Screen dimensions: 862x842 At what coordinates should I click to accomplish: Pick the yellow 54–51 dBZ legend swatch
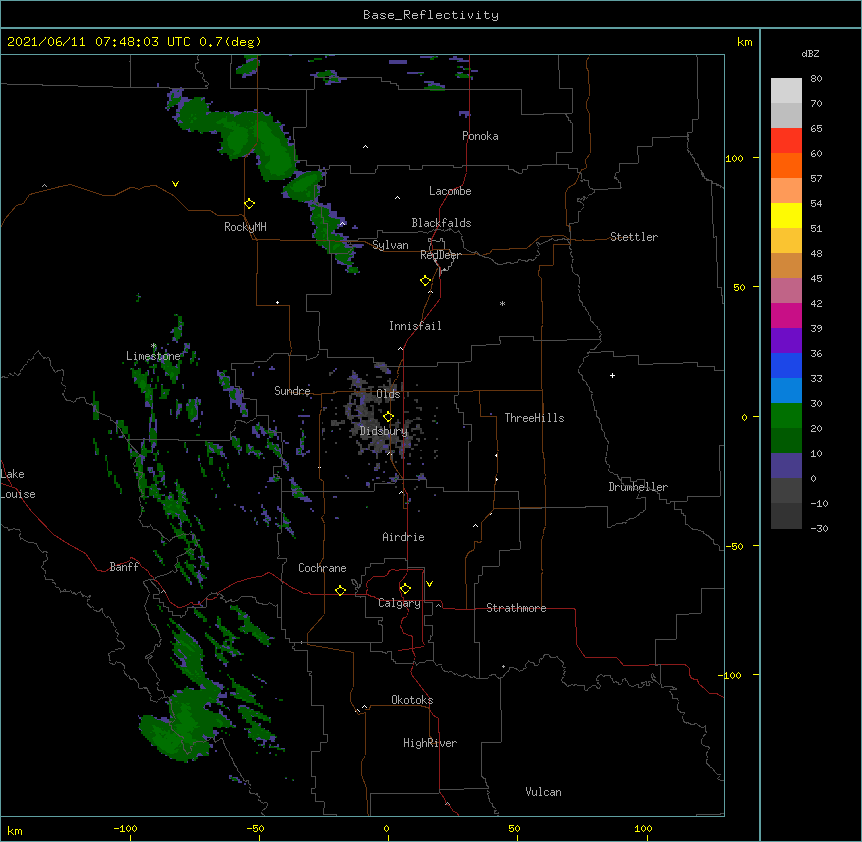coord(786,215)
